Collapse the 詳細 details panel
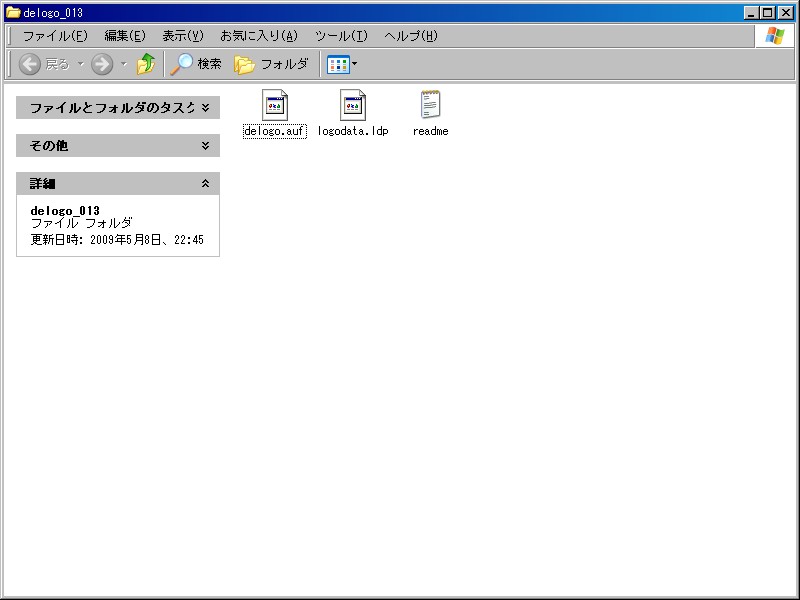800x600 pixels. pyautogui.click(x=118, y=183)
